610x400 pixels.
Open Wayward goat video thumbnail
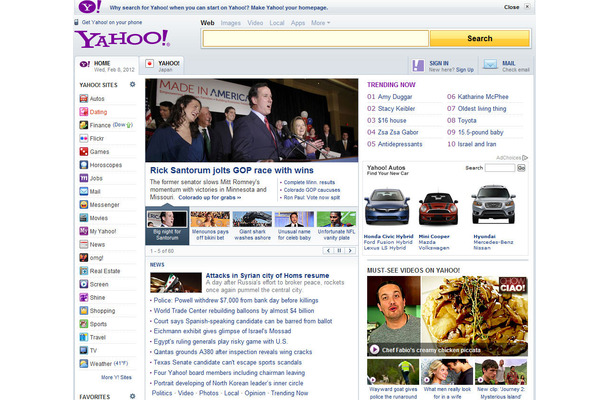tap(393, 372)
